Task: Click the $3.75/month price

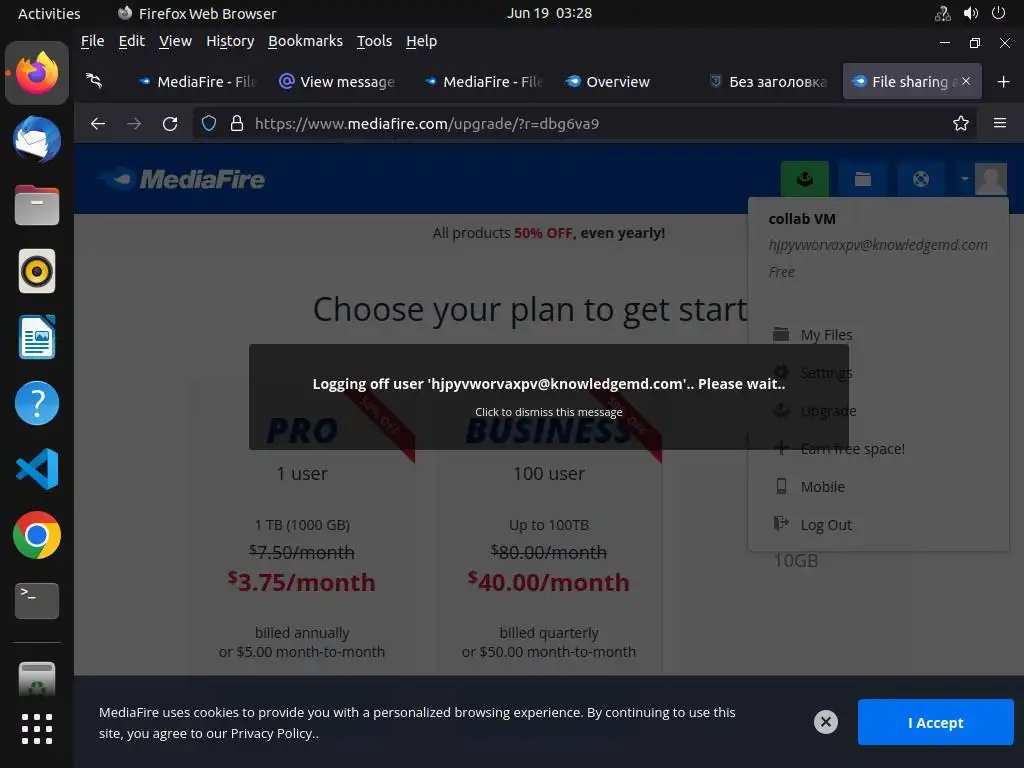Action: [302, 582]
